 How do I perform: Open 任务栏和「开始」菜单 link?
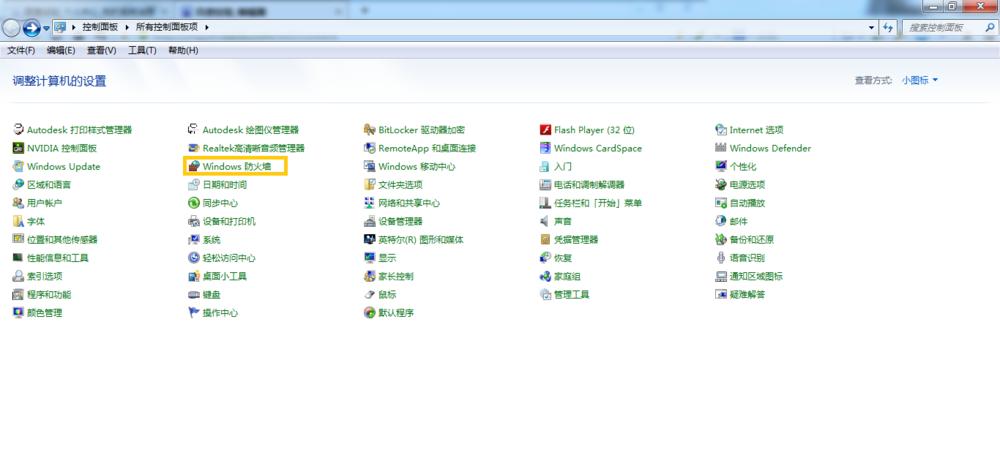(598, 203)
